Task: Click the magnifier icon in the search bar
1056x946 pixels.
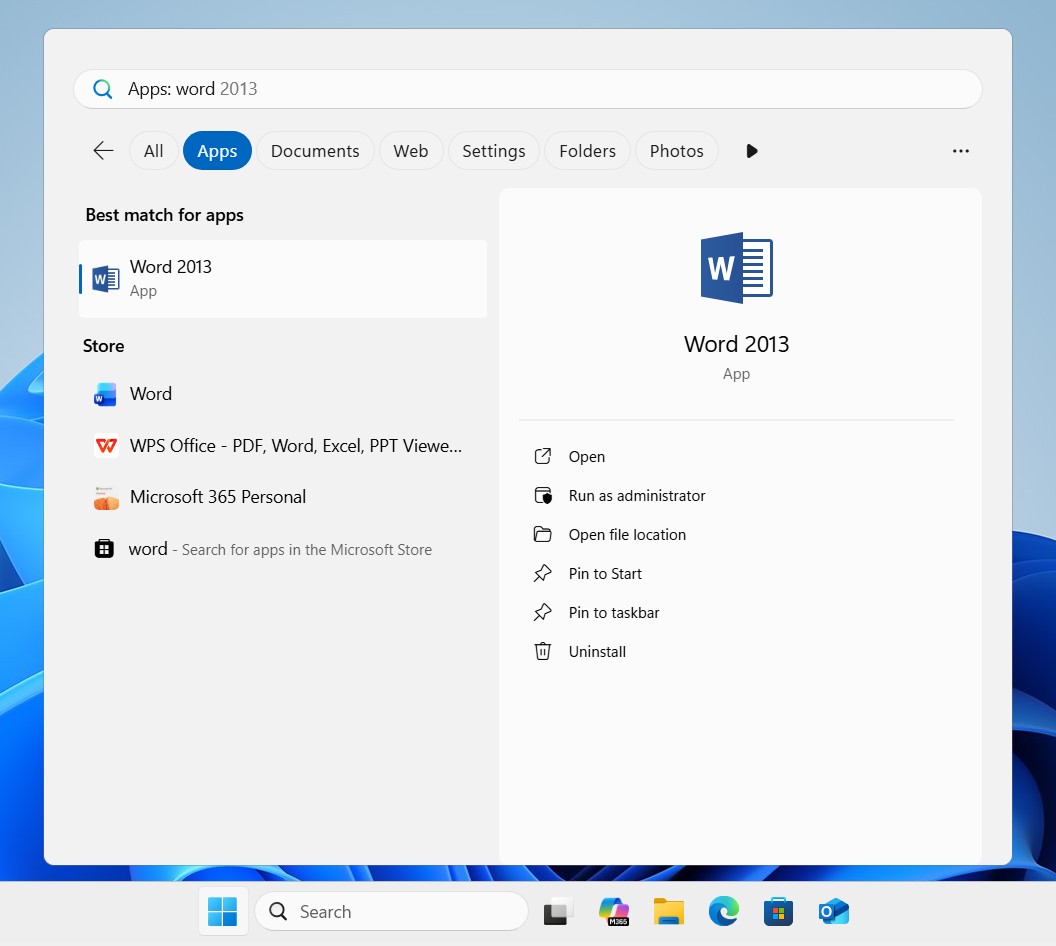Action: 101,89
